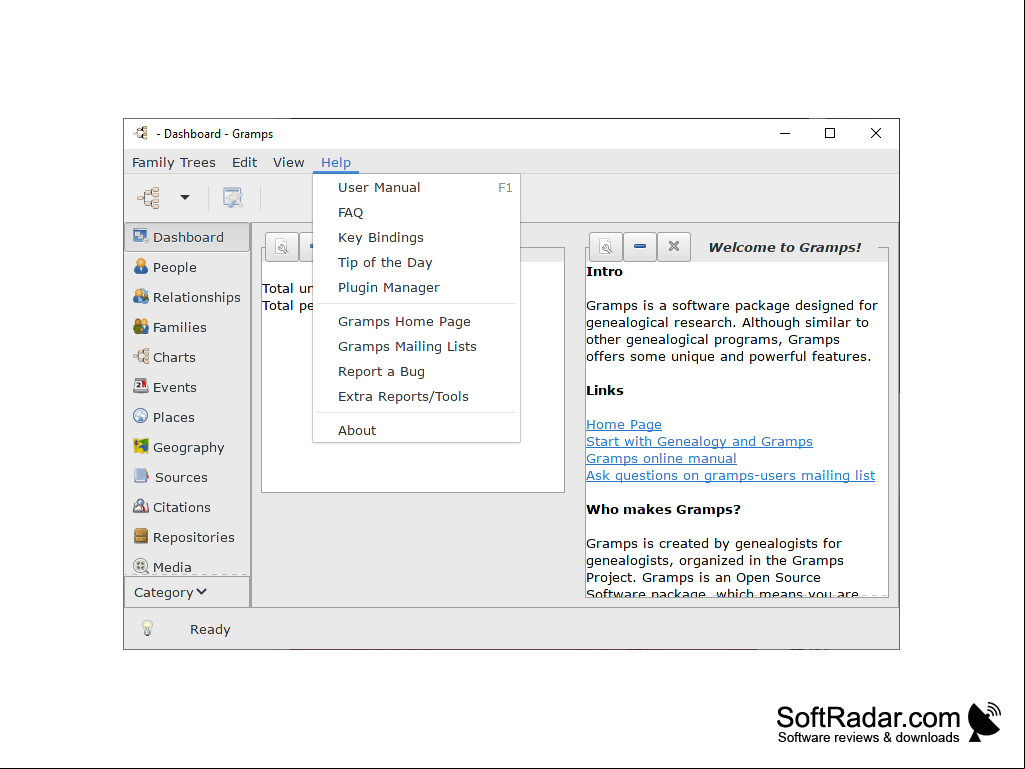This screenshot has width=1025, height=769.
Task: Open the Geography category icon
Action: tap(141, 447)
